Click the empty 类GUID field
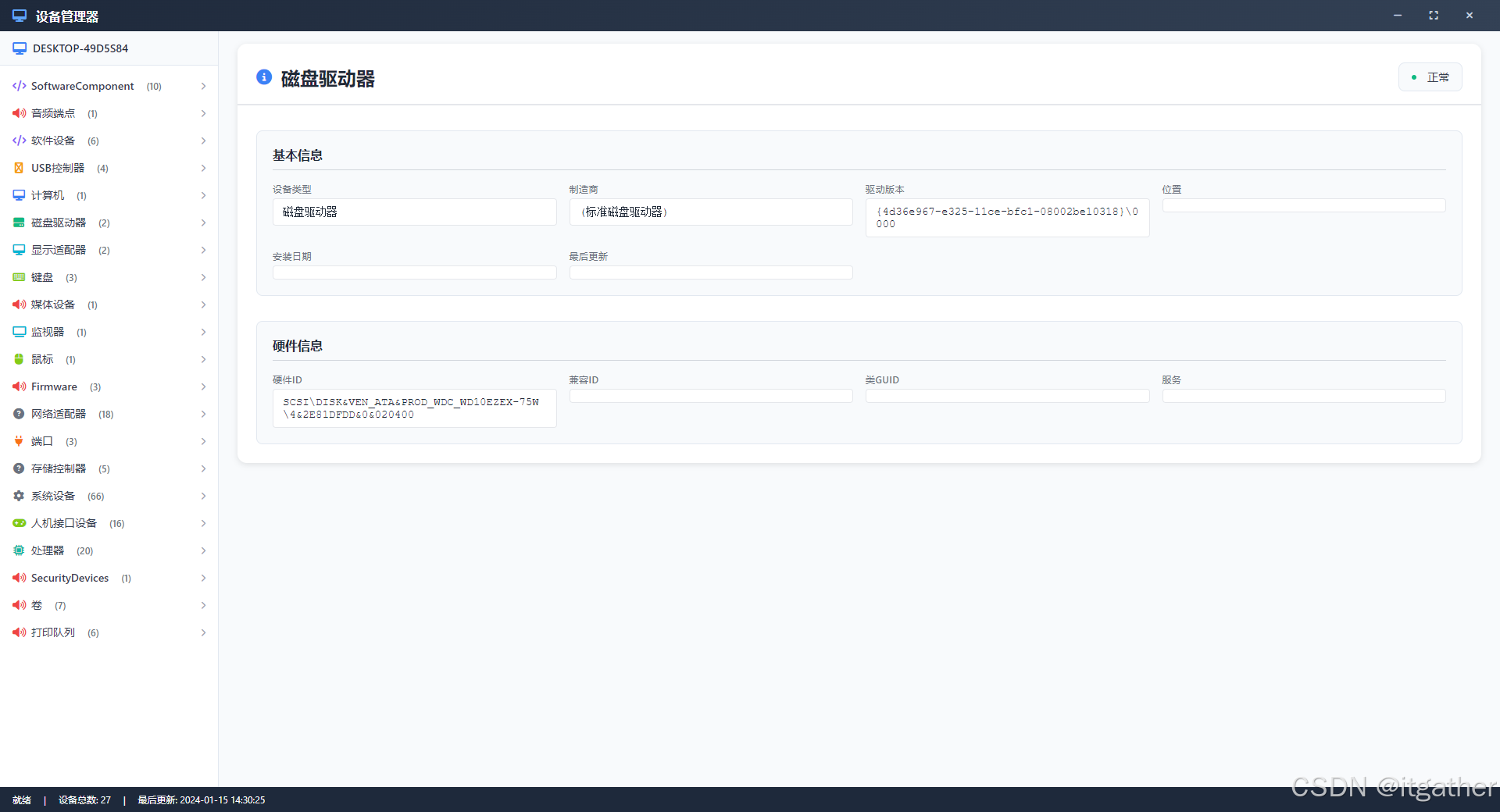The height and width of the screenshot is (812, 1500). (1007, 396)
